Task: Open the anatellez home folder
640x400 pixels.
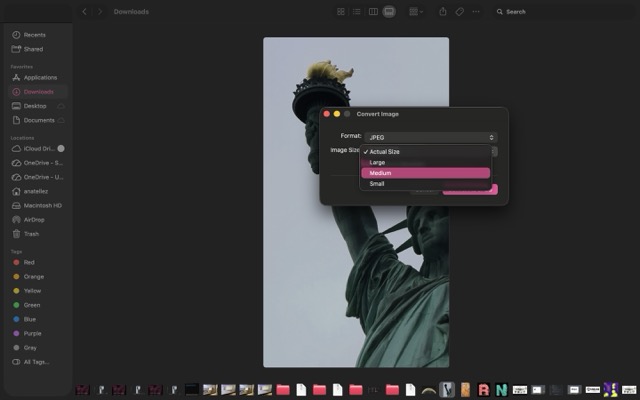Action: [x=38, y=191]
